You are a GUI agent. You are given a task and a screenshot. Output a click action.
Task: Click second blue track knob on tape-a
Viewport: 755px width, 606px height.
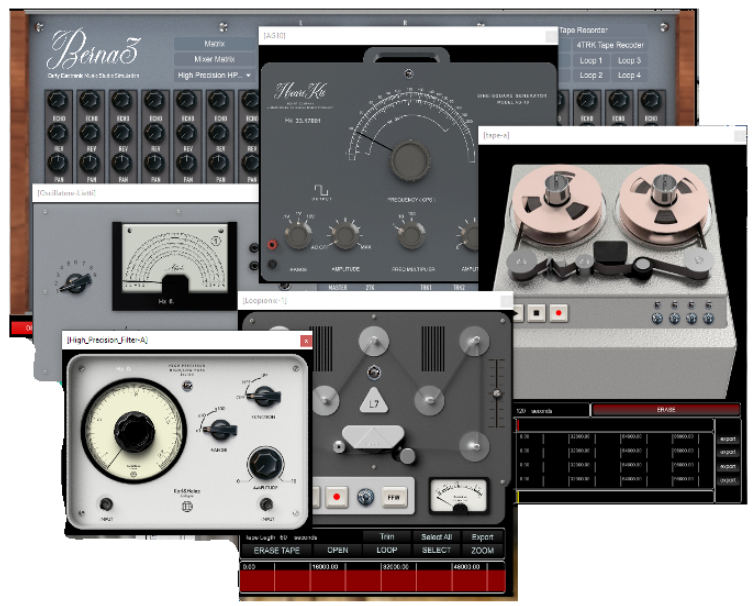point(674,318)
